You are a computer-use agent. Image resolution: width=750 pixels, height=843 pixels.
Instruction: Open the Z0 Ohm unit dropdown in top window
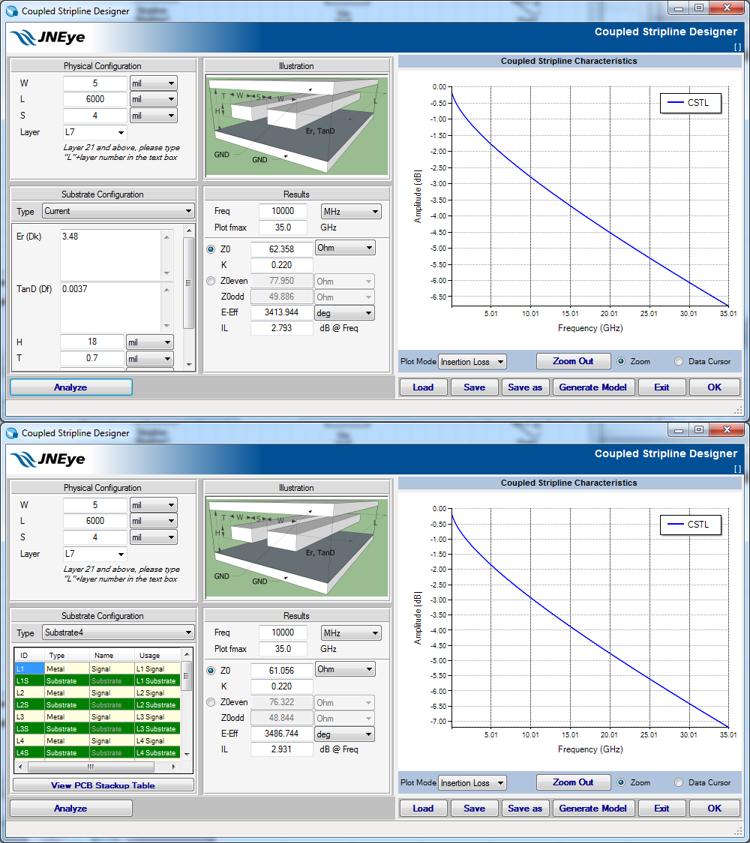coord(345,248)
